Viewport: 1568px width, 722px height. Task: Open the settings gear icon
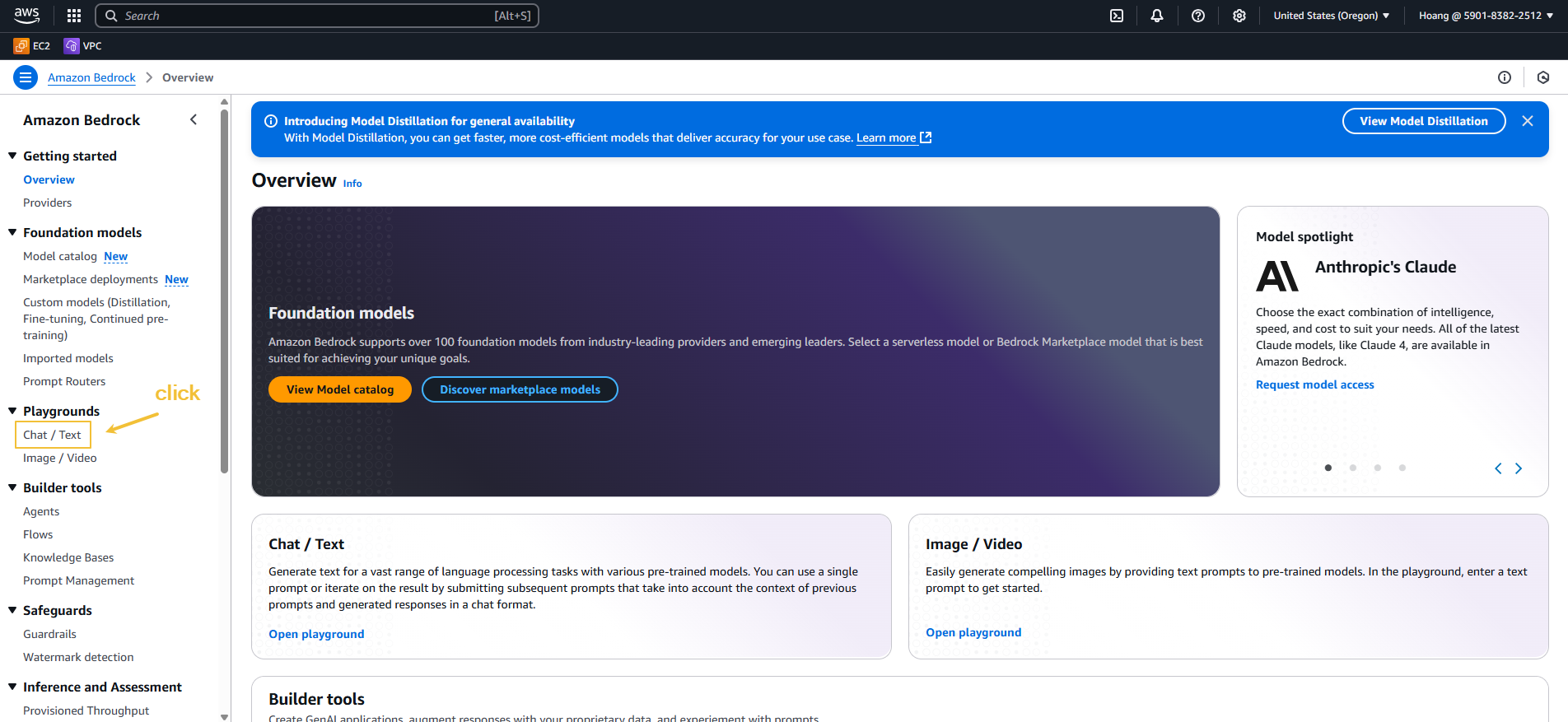tap(1239, 16)
